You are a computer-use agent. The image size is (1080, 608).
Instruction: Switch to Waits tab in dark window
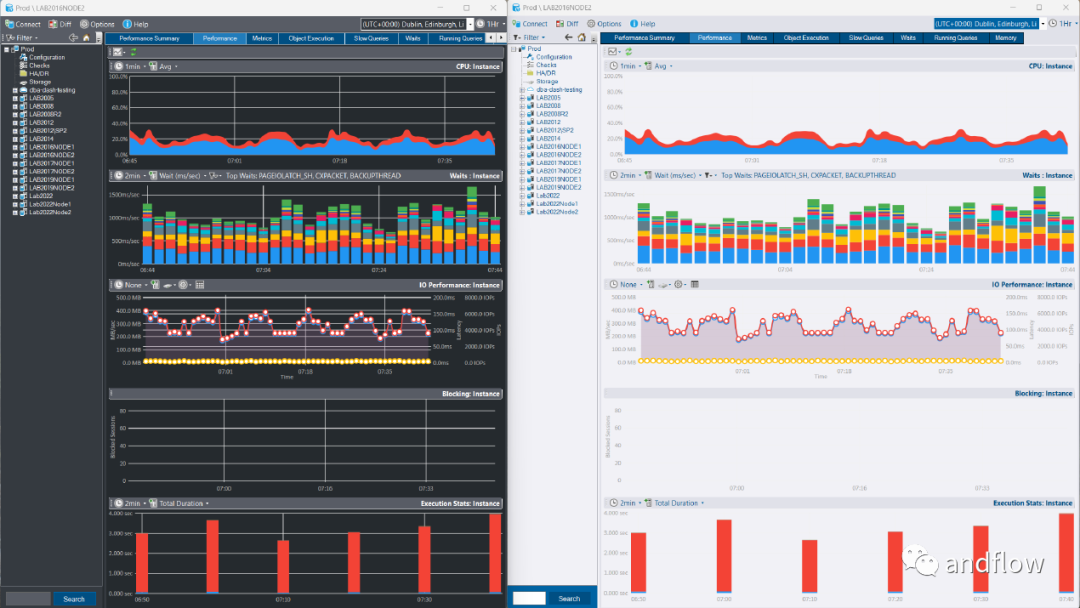click(413, 39)
